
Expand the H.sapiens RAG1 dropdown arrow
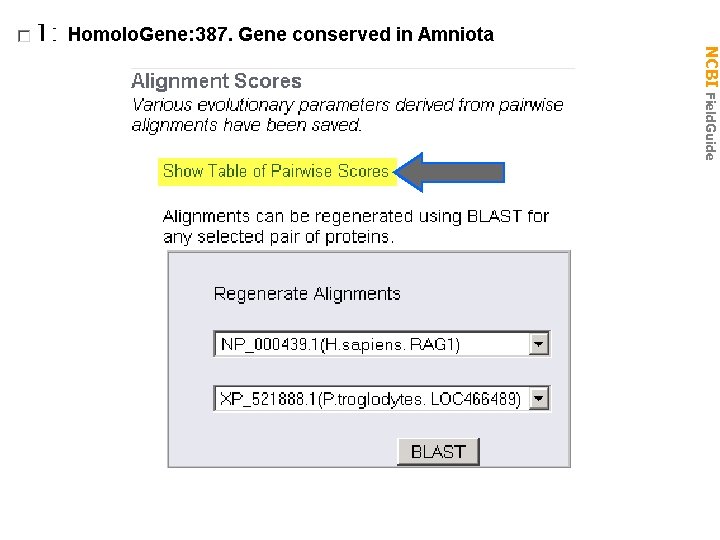click(x=539, y=344)
